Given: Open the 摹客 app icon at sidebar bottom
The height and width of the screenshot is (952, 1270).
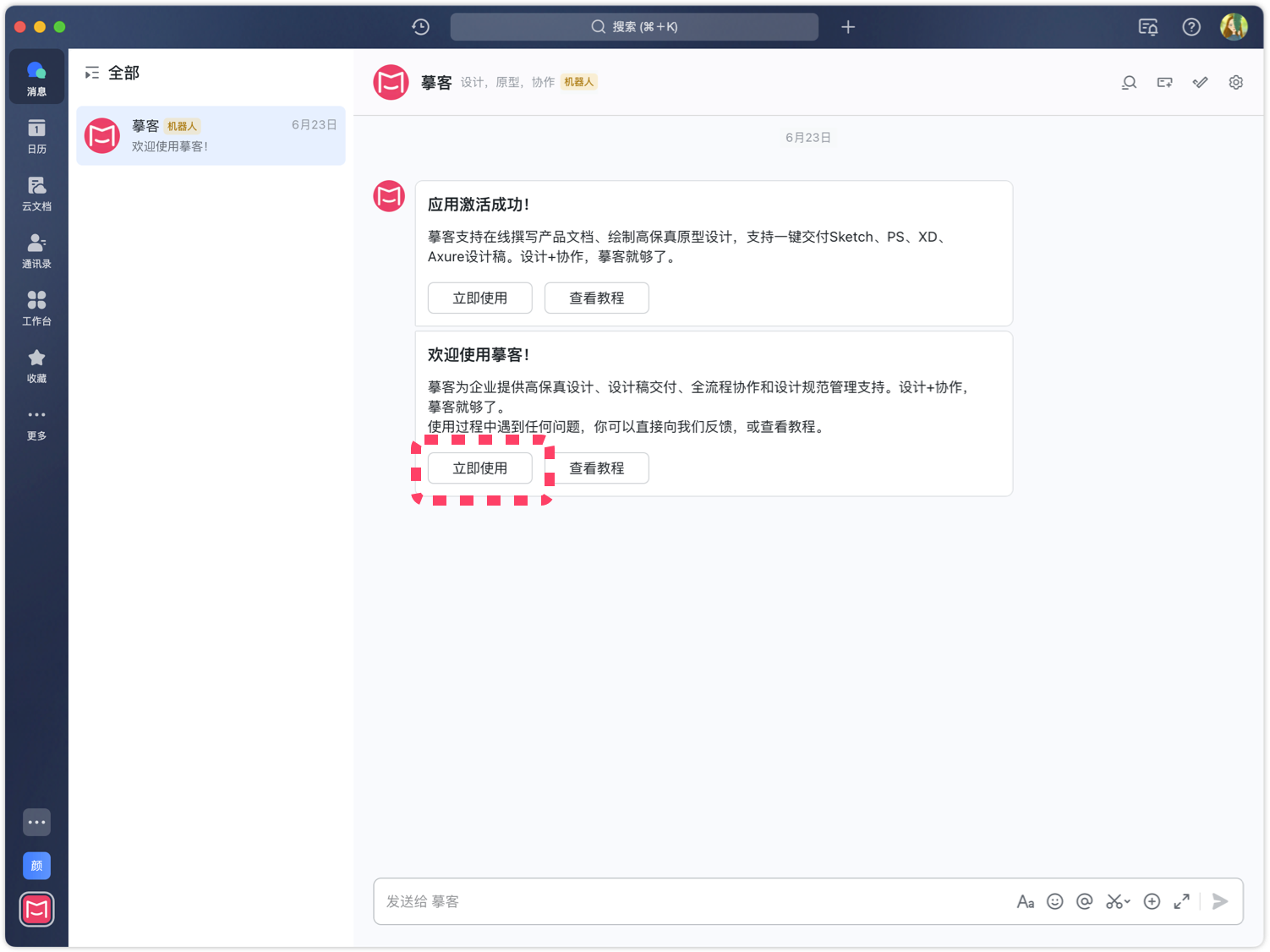Looking at the screenshot, I should point(36,910).
